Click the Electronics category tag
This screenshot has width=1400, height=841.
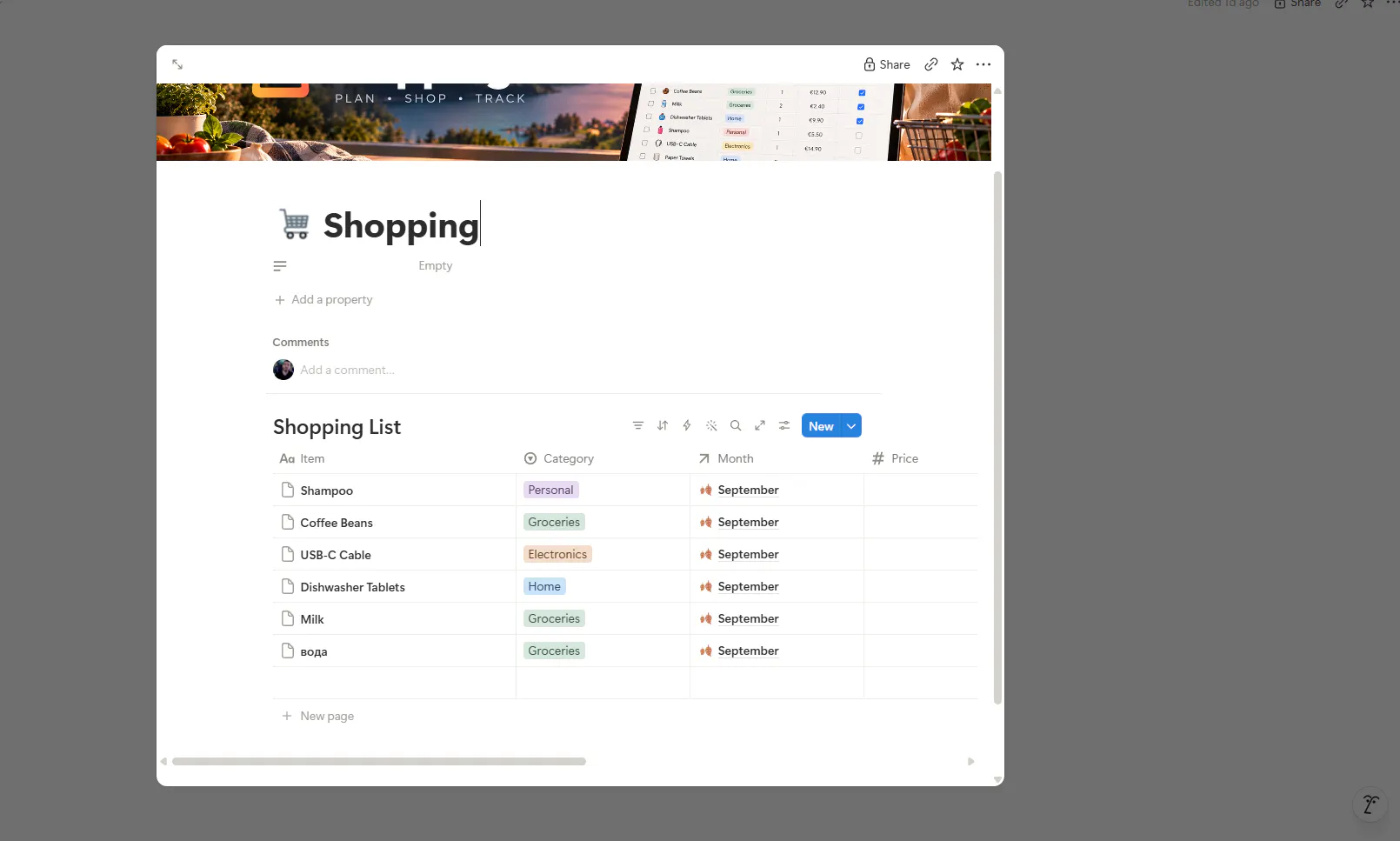point(557,554)
